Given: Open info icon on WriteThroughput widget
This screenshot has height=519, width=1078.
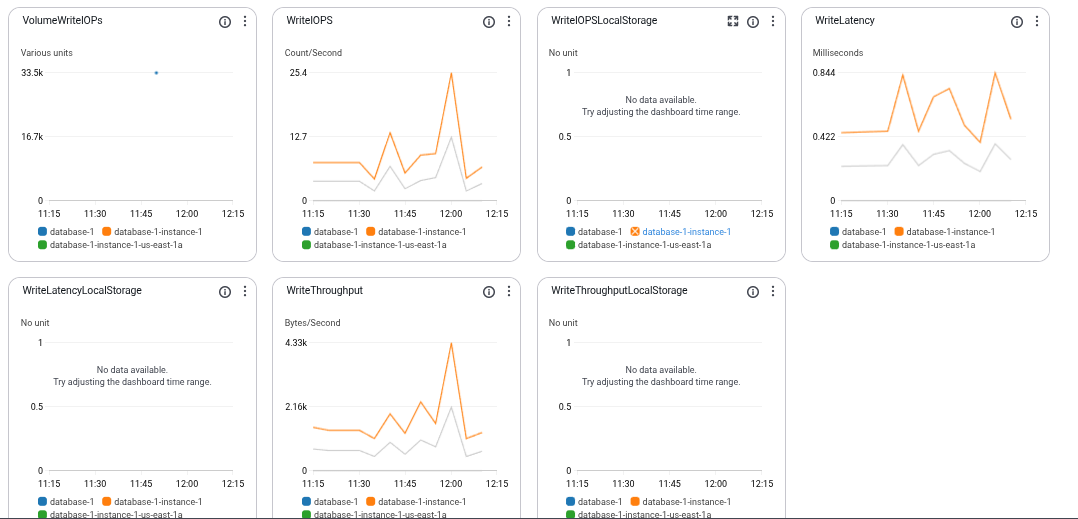Looking at the screenshot, I should tap(489, 292).
